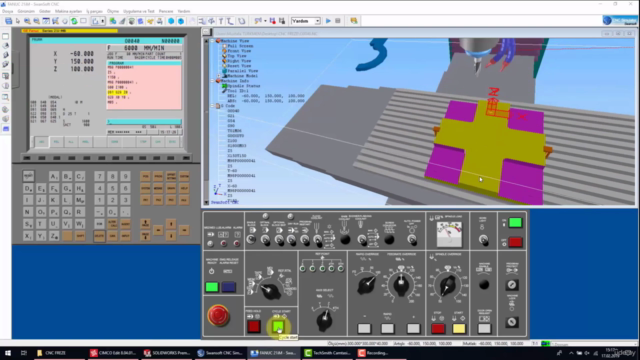
Task: Click the orange icon at toolbar far right
Action: click(x=353, y=21)
